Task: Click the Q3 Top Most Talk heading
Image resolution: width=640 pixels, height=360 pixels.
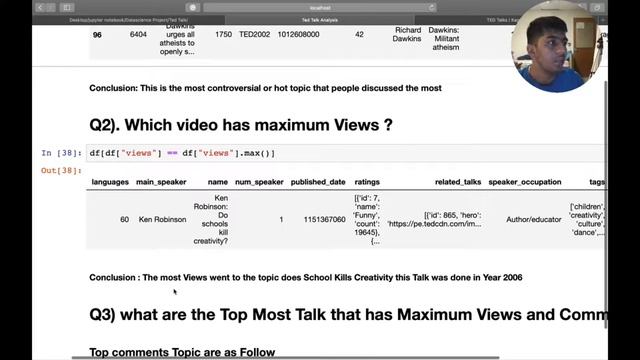Action: point(348,315)
